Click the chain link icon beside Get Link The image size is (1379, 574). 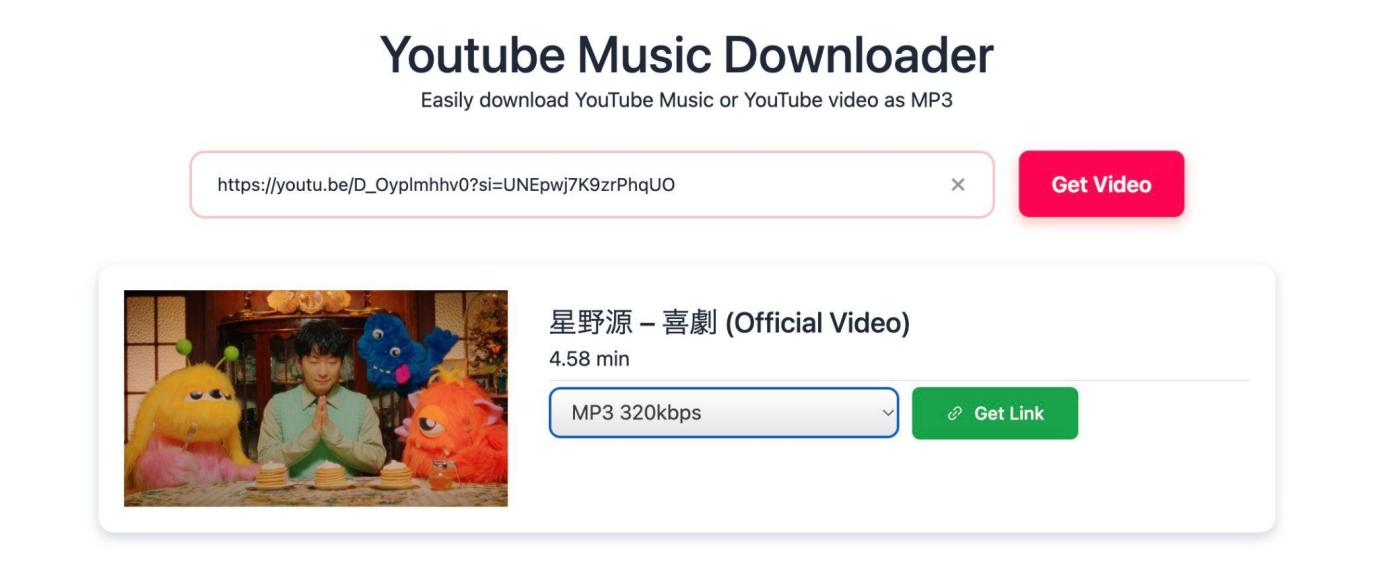[x=955, y=414]
